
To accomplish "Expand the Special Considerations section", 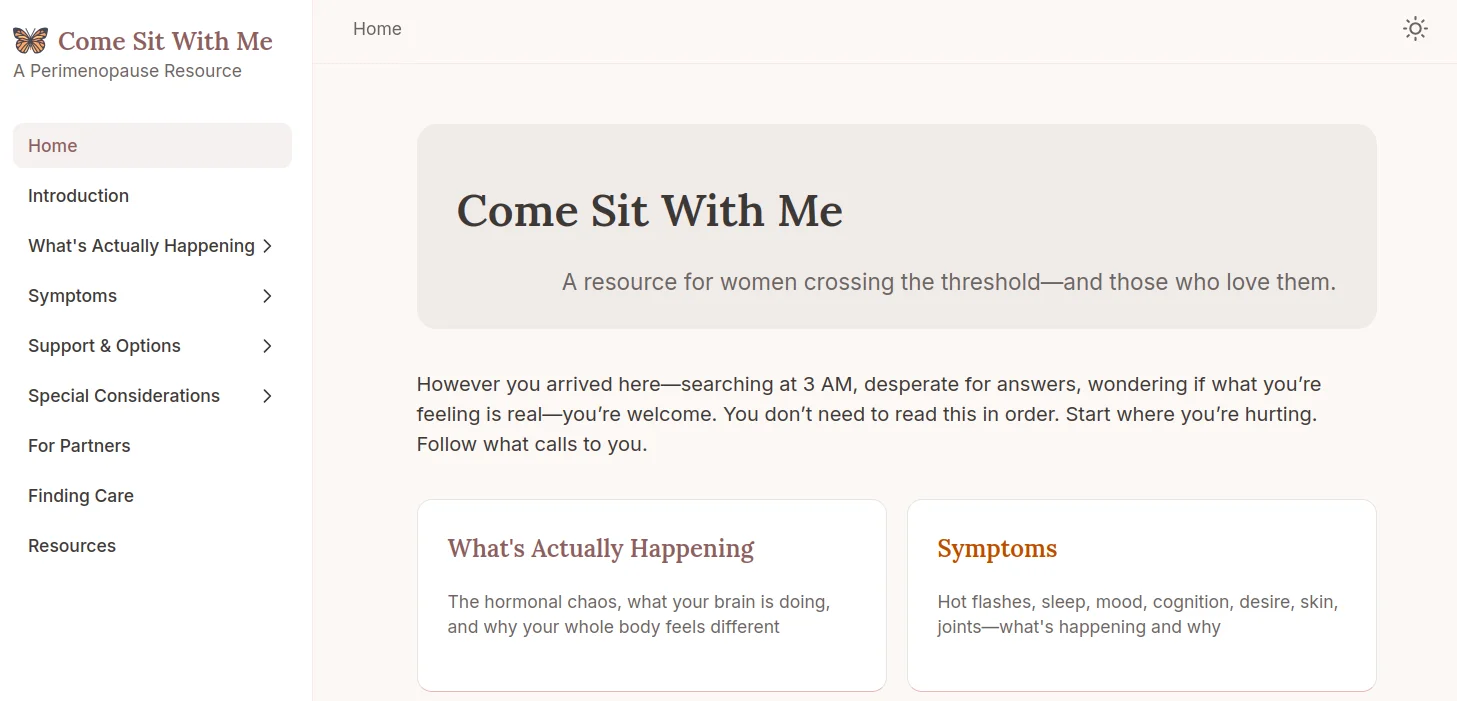I will [266, 395].
